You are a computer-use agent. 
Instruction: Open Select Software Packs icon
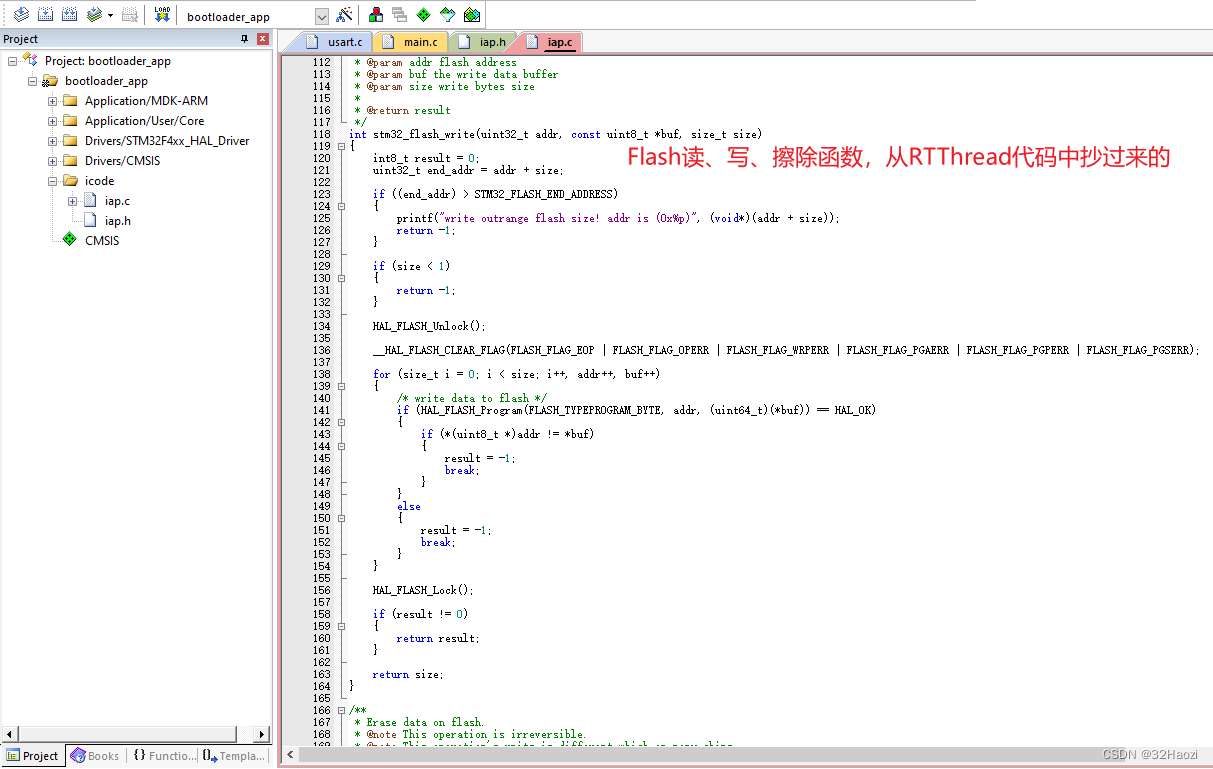coord(447,15)
